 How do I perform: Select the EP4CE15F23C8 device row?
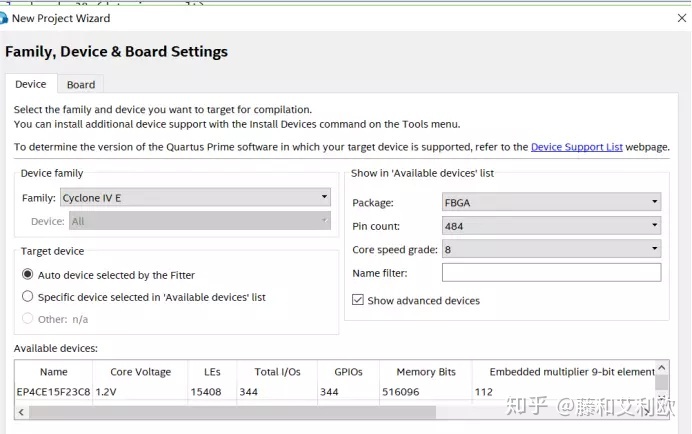pyautogui.click(x=335, y=392)
